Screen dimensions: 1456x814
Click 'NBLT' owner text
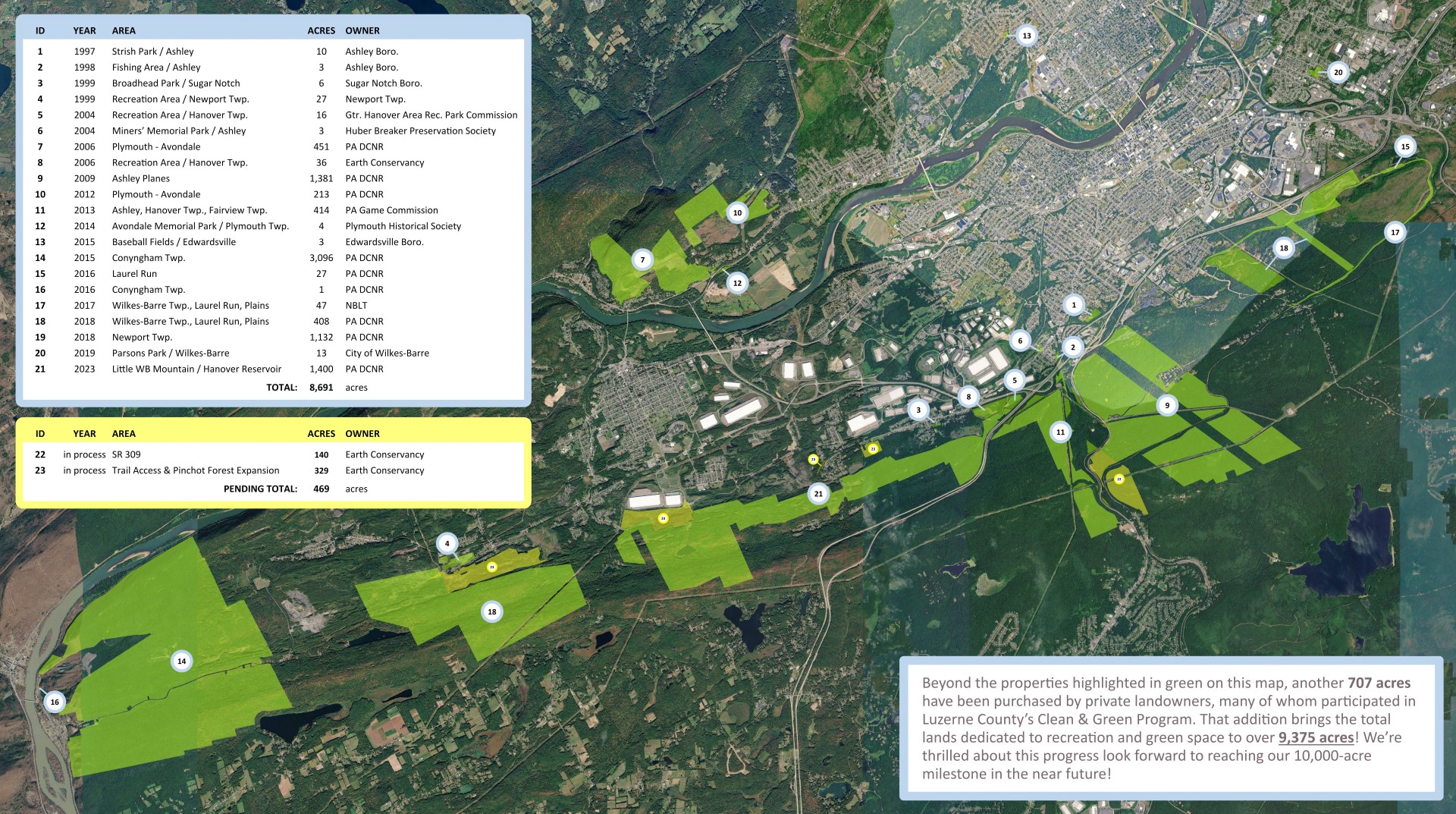pos(356,306)
